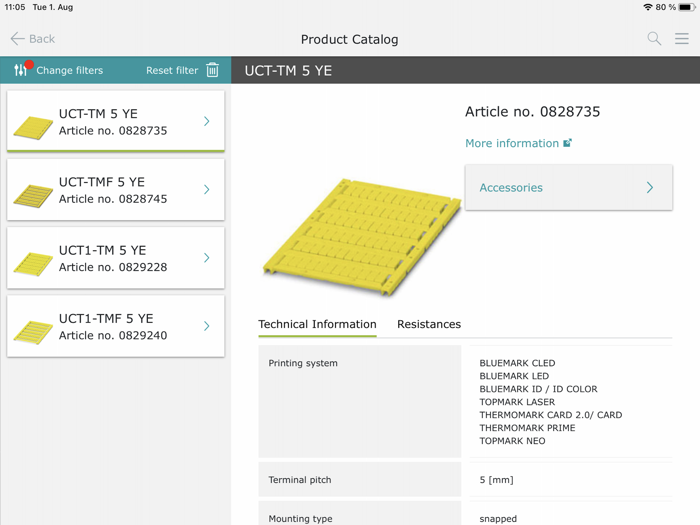This screenshot has height=525, width=700.
Task: Click TOPMARK NEO value
Action: click(512, 441)
